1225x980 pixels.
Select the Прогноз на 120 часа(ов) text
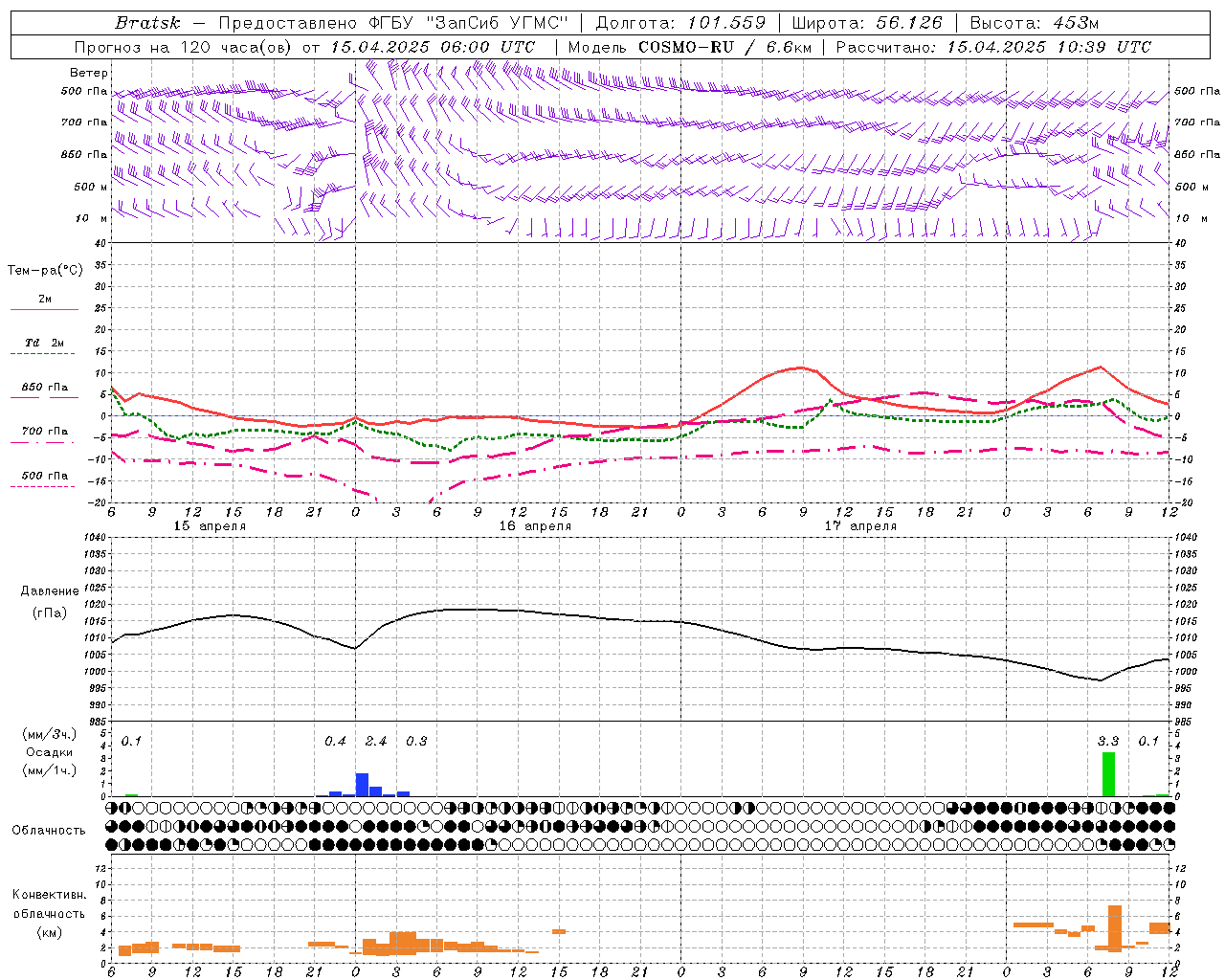point(185,47)
